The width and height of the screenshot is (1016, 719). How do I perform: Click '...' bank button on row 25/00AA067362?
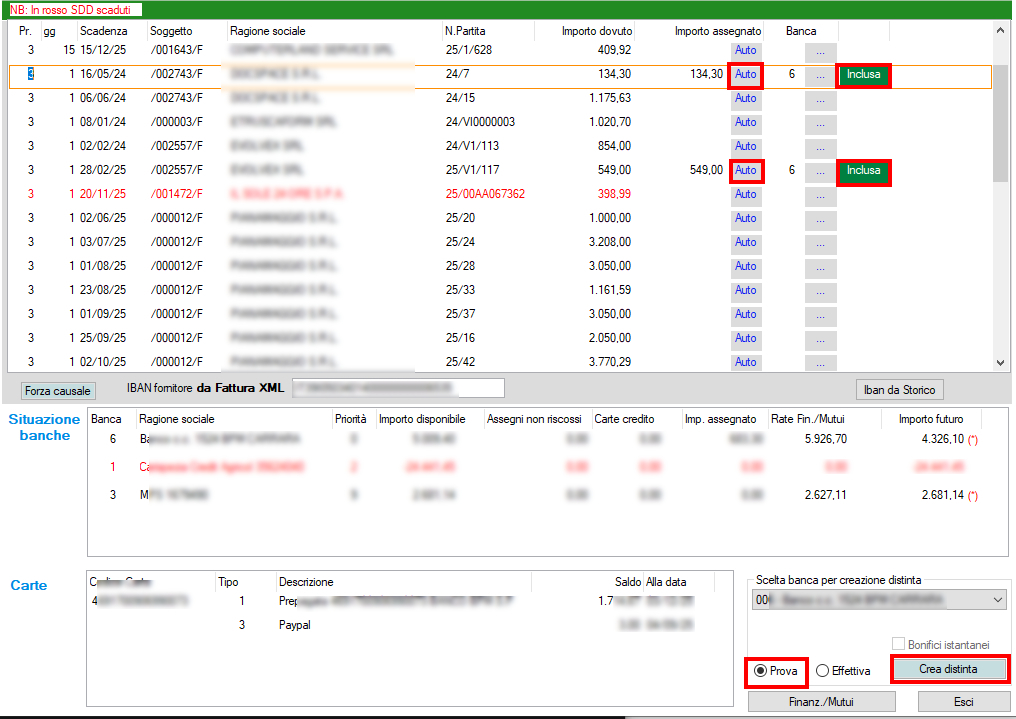tap(820, 195)
